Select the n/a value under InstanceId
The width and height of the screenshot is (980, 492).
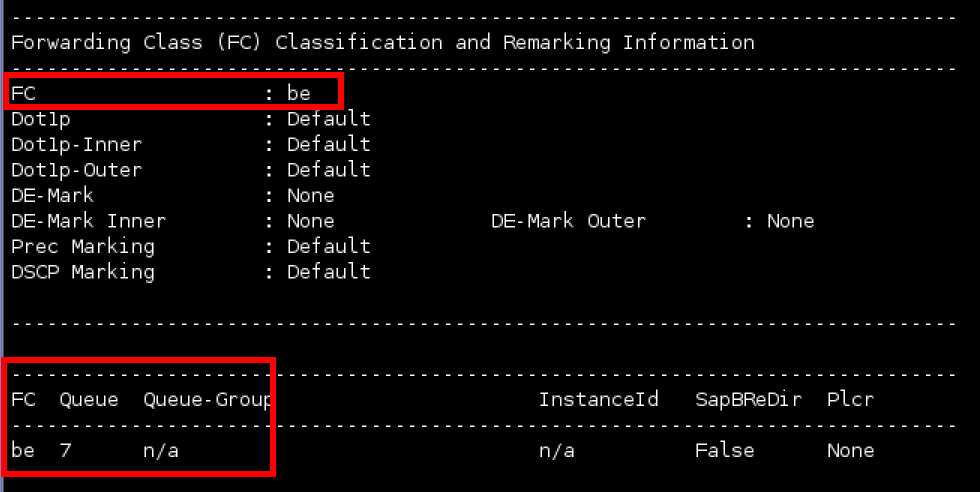coord(556,451)
